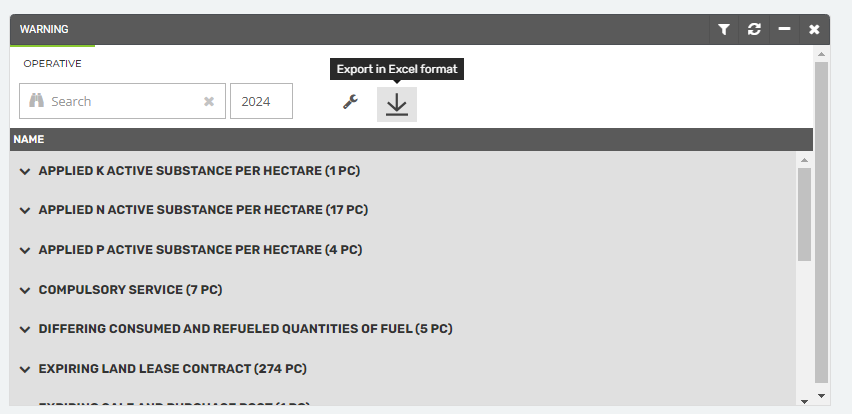Expand Applied N Active Substance group
The image size is (852, 414).
tap(26, 210)
